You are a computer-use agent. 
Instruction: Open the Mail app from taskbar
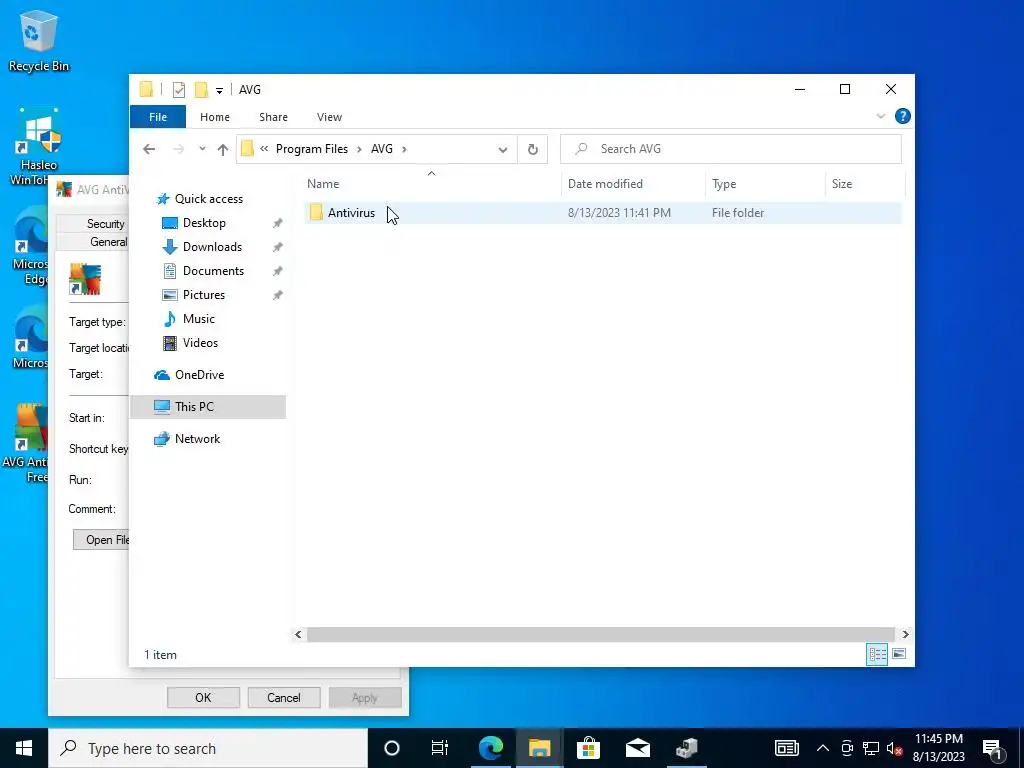click(637, 748)
